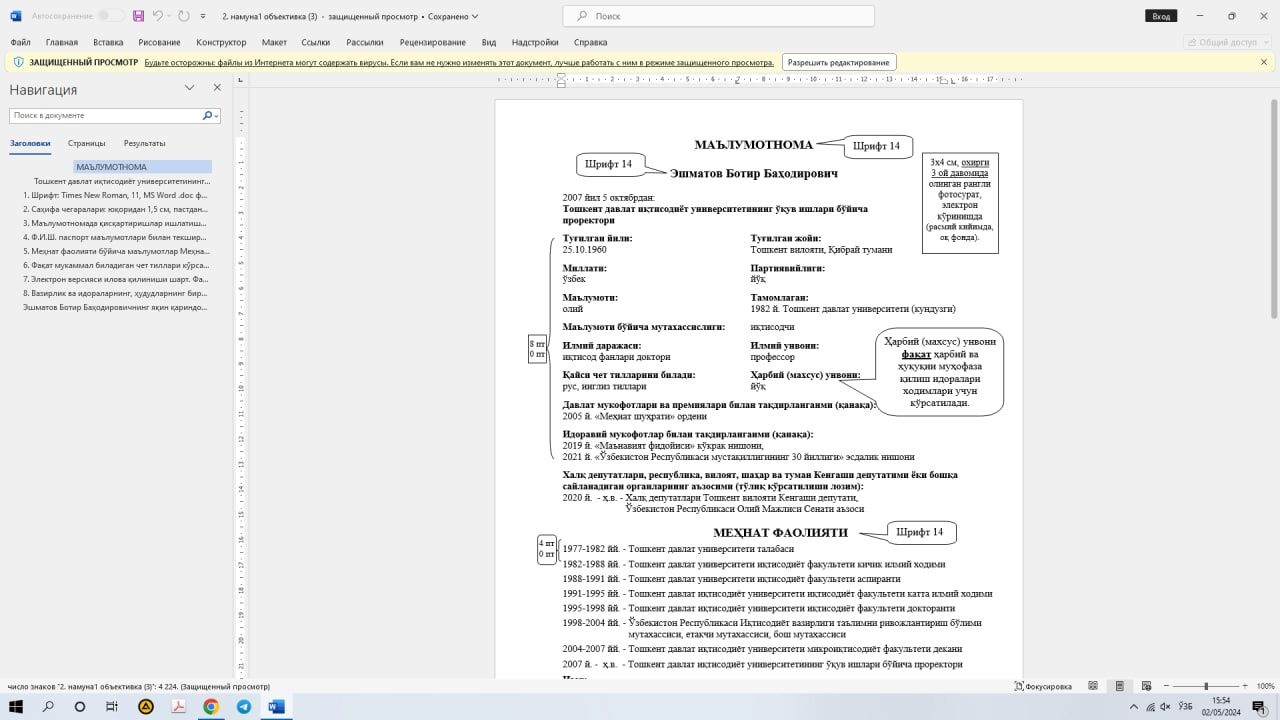This screenshot has width=1280, height=720.
Task: Select the Вид ribbon tab
Action: point(489,42)
